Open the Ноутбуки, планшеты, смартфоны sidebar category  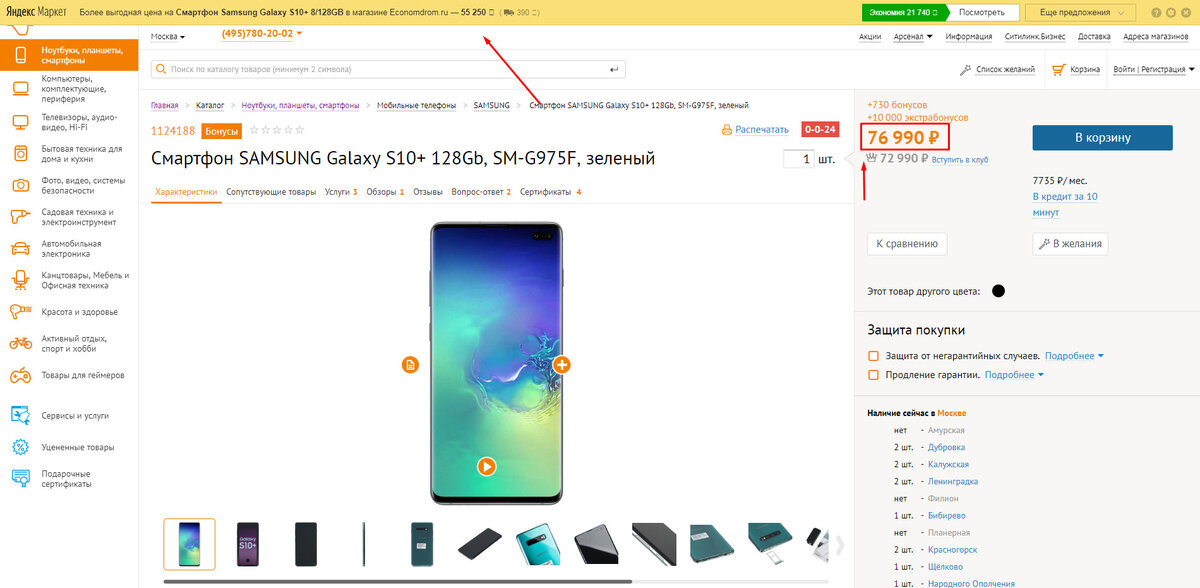click(69, 54)
